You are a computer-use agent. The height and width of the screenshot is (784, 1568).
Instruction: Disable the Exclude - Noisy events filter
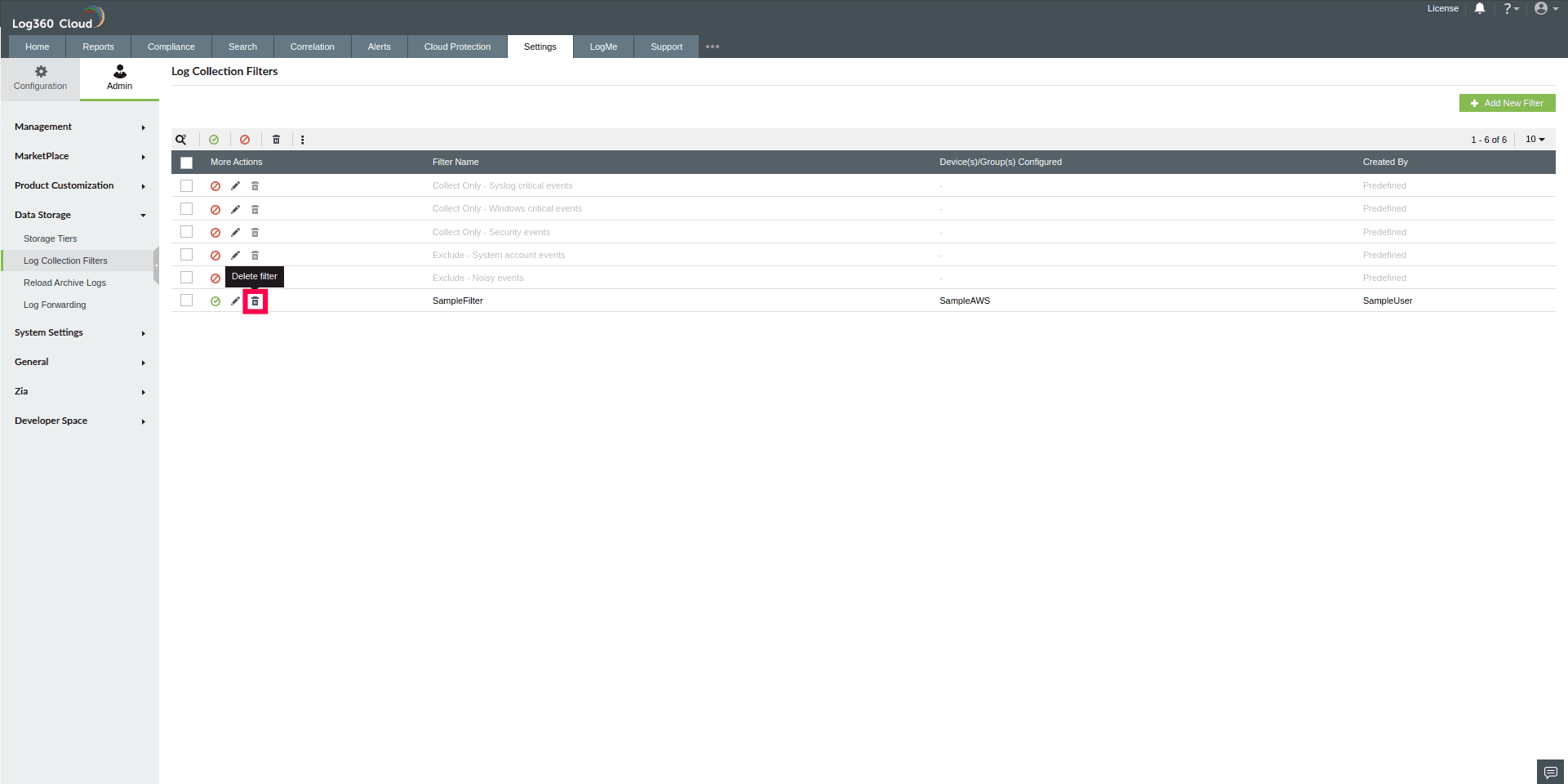(x=215, y=278)
